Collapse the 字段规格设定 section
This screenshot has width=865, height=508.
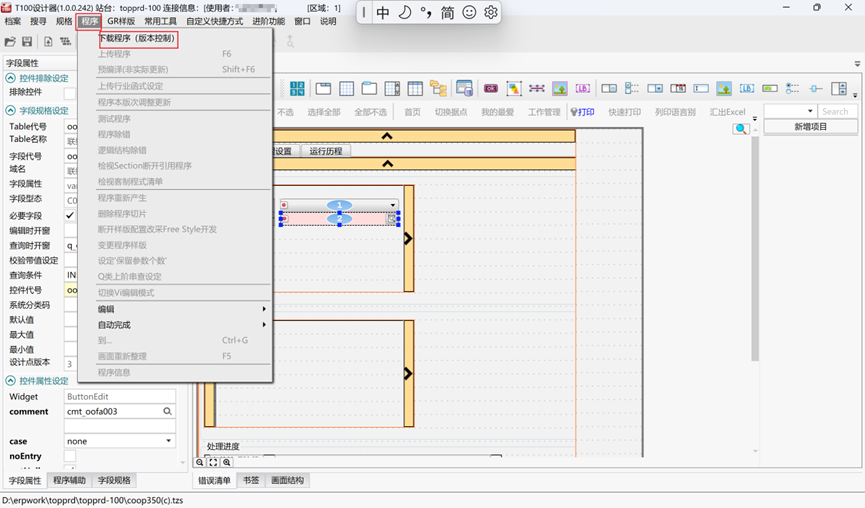pos(10,111)
